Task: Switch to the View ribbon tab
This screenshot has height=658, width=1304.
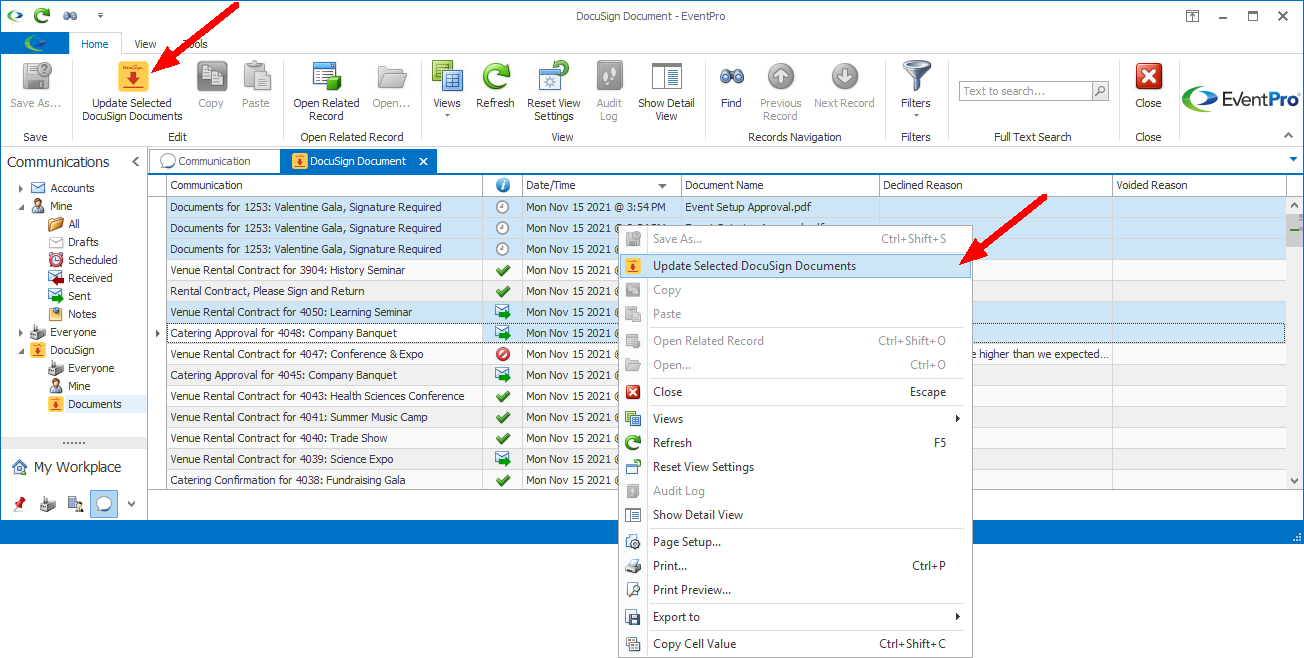Action: (145, 44)
